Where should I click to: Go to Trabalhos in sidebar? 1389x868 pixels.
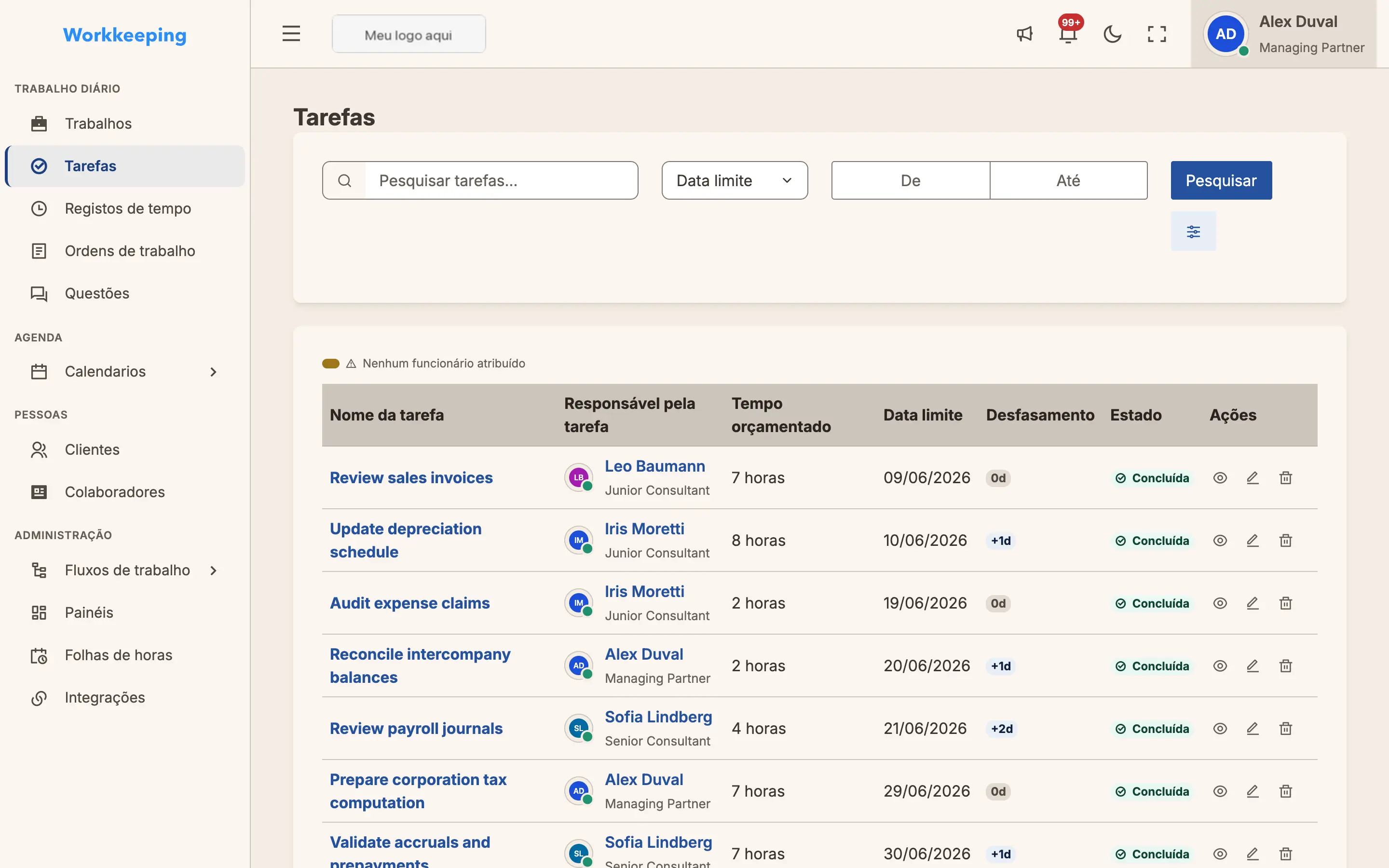(124, 123)
